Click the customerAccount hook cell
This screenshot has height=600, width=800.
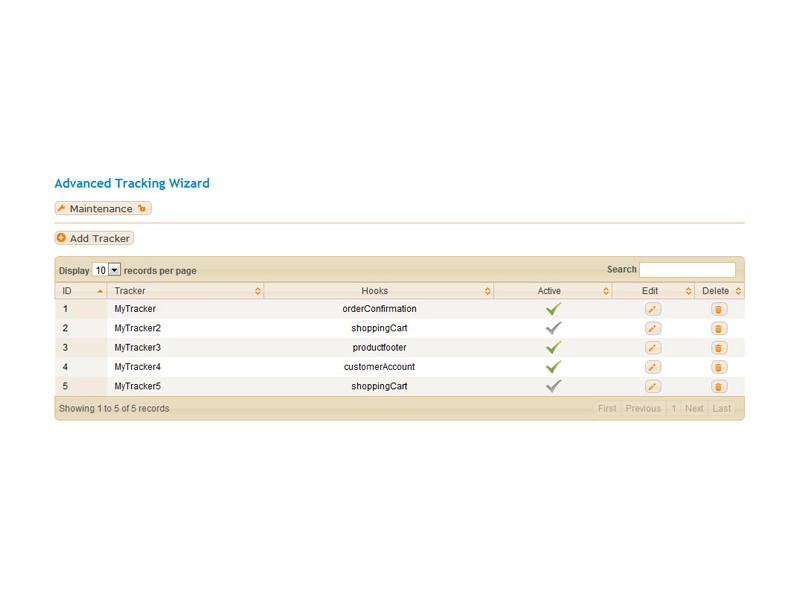379,367
